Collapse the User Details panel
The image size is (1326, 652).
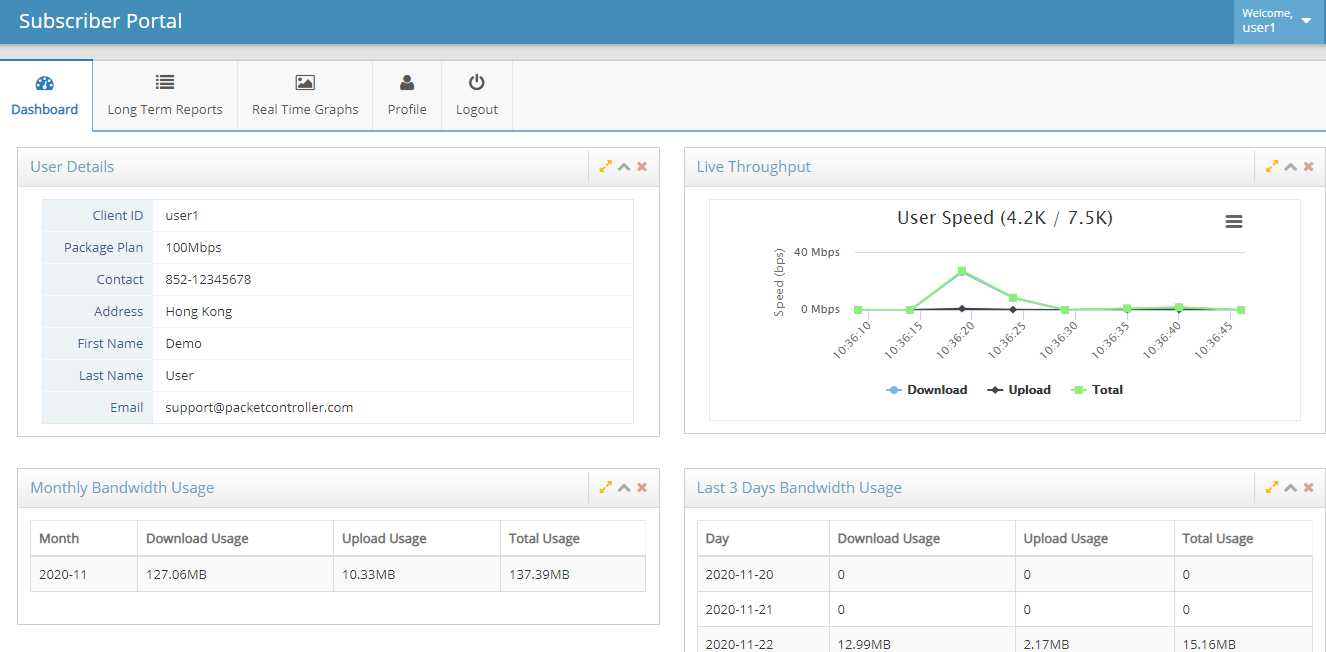point(624,167)
